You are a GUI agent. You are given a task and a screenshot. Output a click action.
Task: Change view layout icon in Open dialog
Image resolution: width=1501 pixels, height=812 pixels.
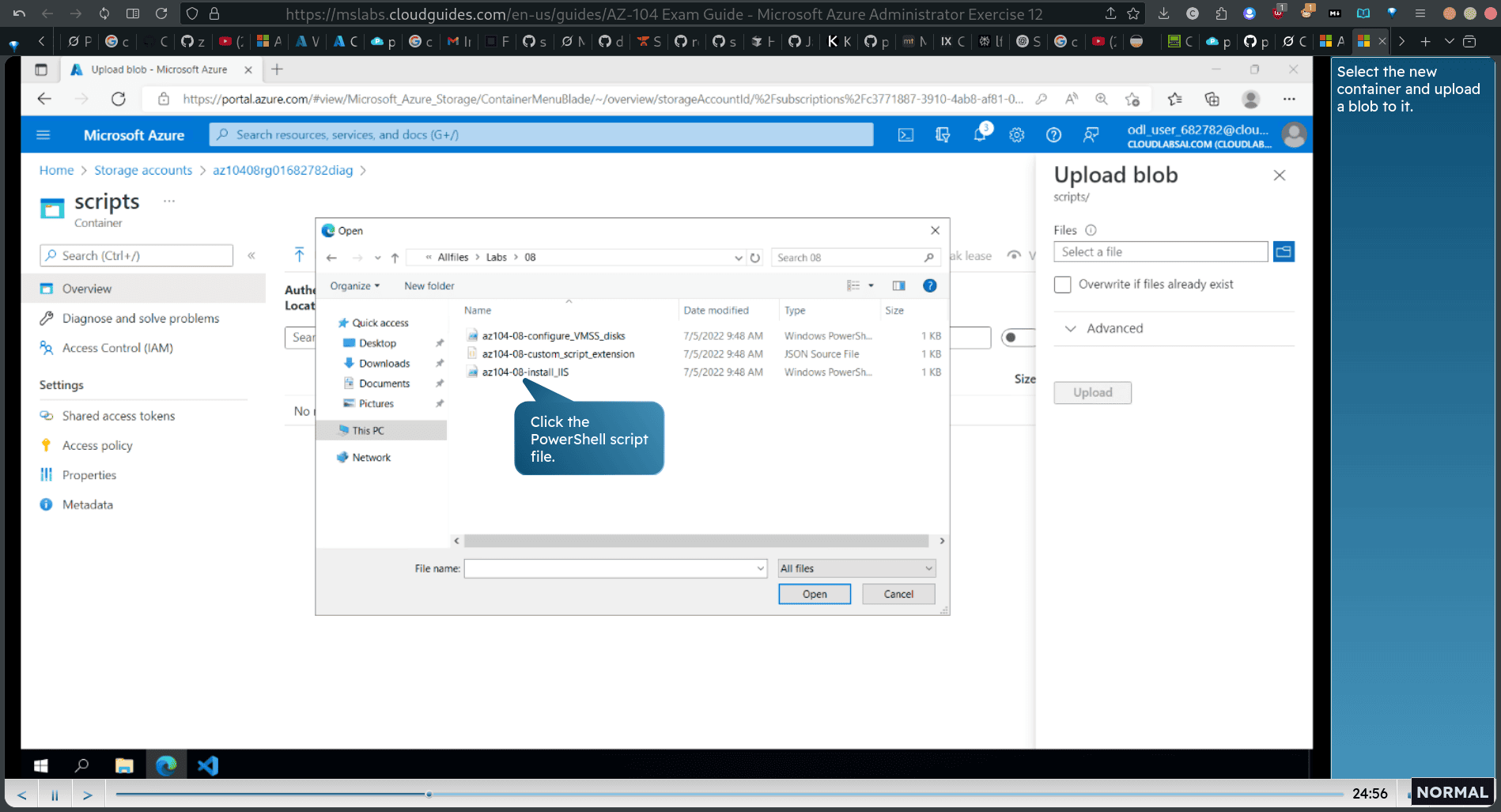click(x=853, y=285)
